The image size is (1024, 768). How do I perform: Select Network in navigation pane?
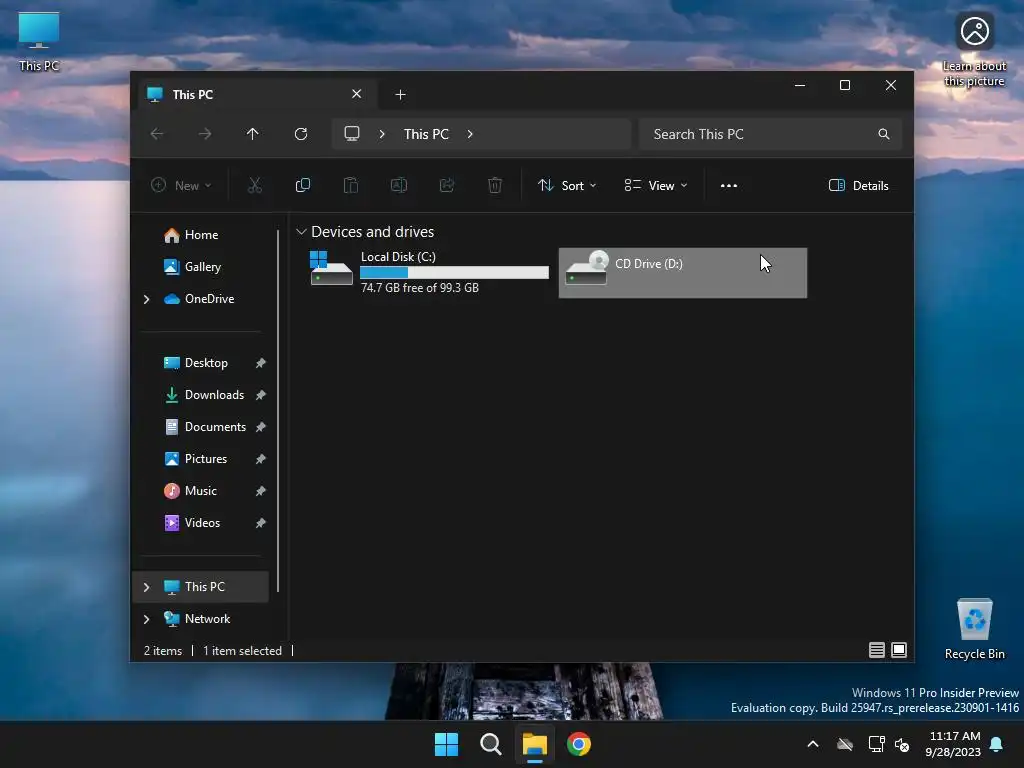(x=207, y=619)
